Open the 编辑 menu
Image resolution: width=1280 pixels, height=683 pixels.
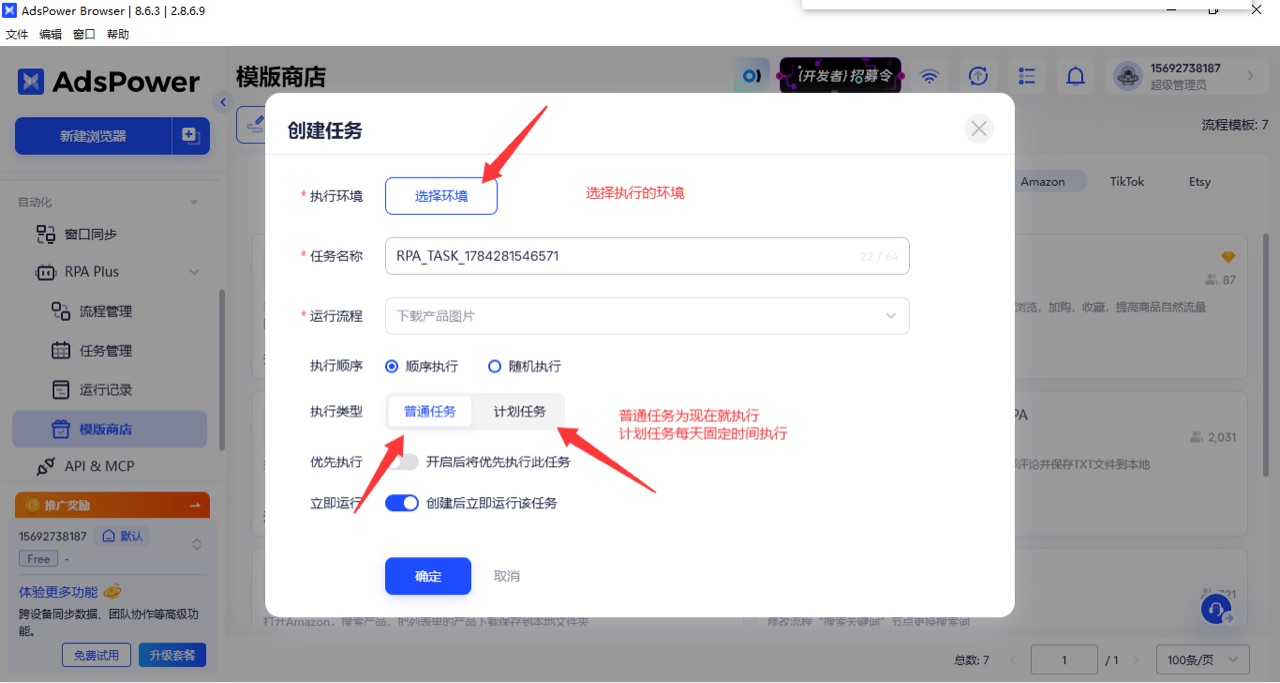click(x=50, y=34)
